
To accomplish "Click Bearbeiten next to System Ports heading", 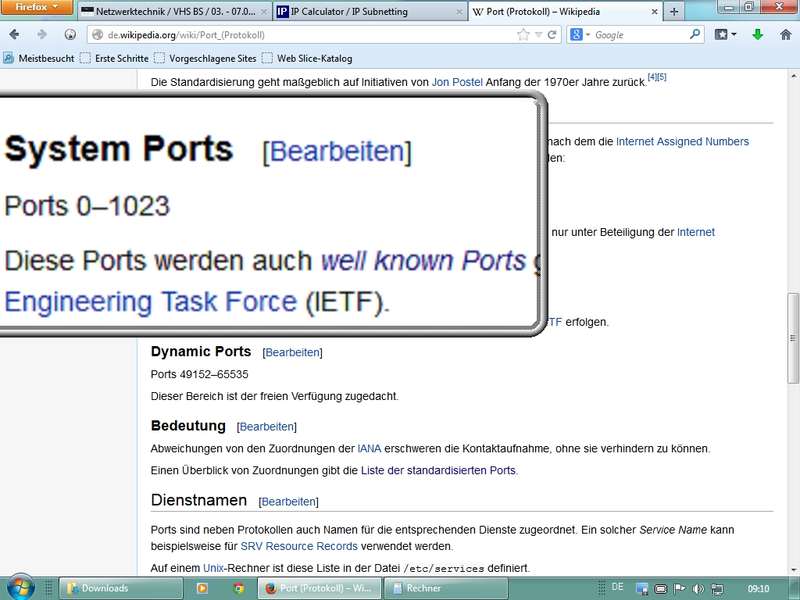I will tap(337, 151).
